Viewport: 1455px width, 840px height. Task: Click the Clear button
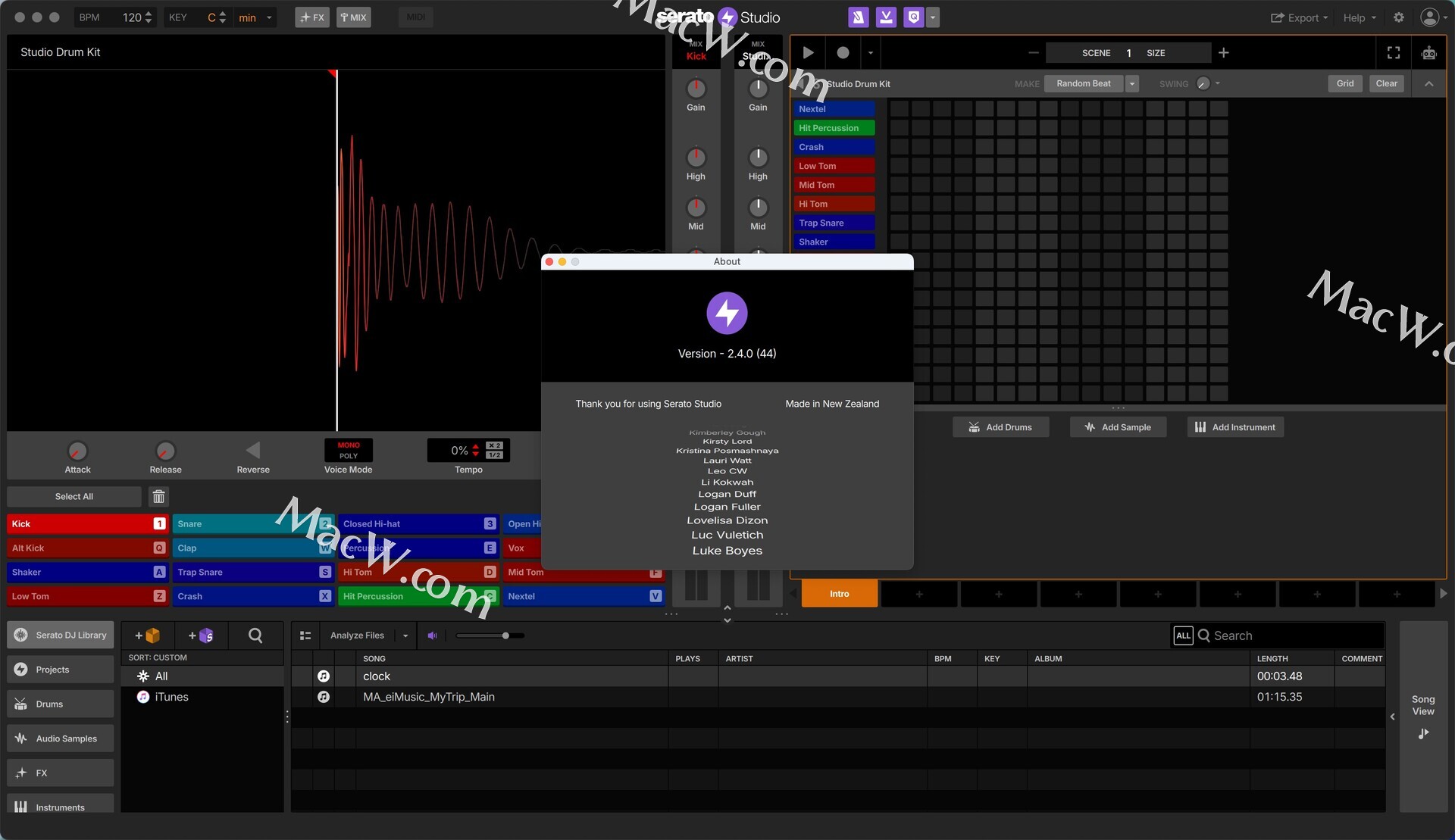coord(1386,84)
